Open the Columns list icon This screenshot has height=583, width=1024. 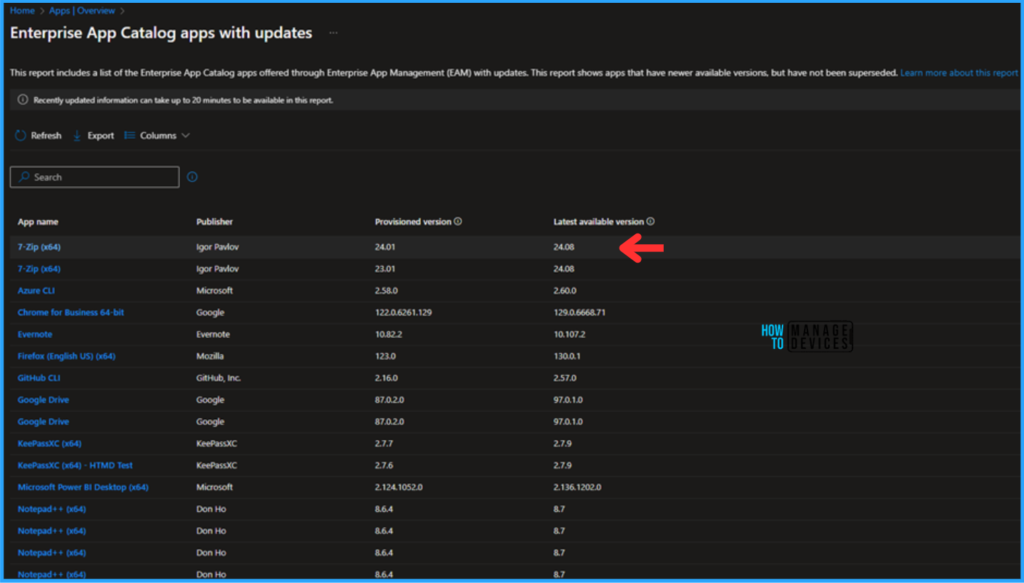tap(129, 136)
